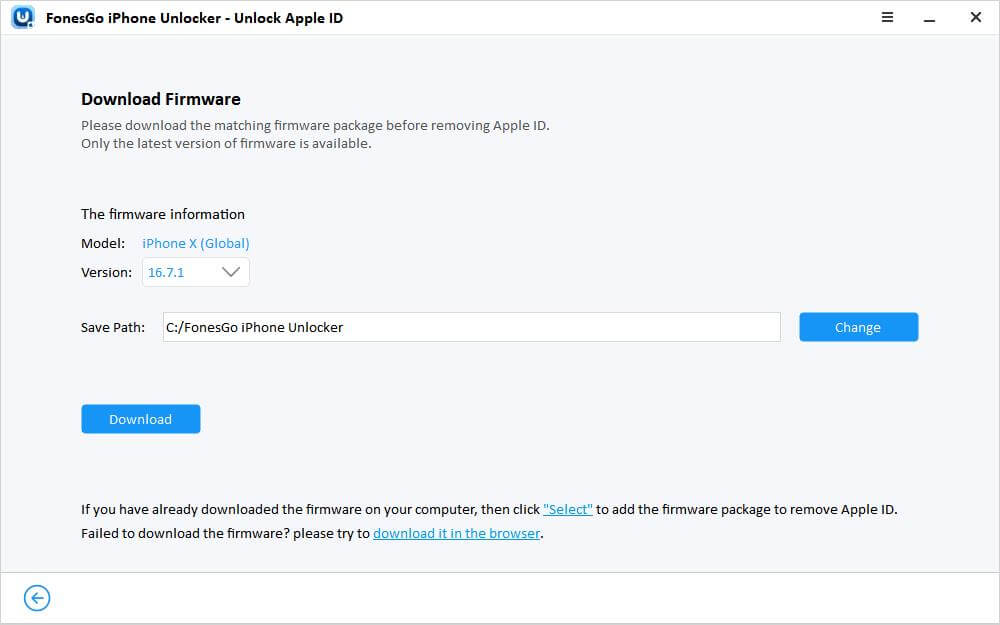Select the iPhone X (Global) model link

pyautogui.click(x=195, y=243)
